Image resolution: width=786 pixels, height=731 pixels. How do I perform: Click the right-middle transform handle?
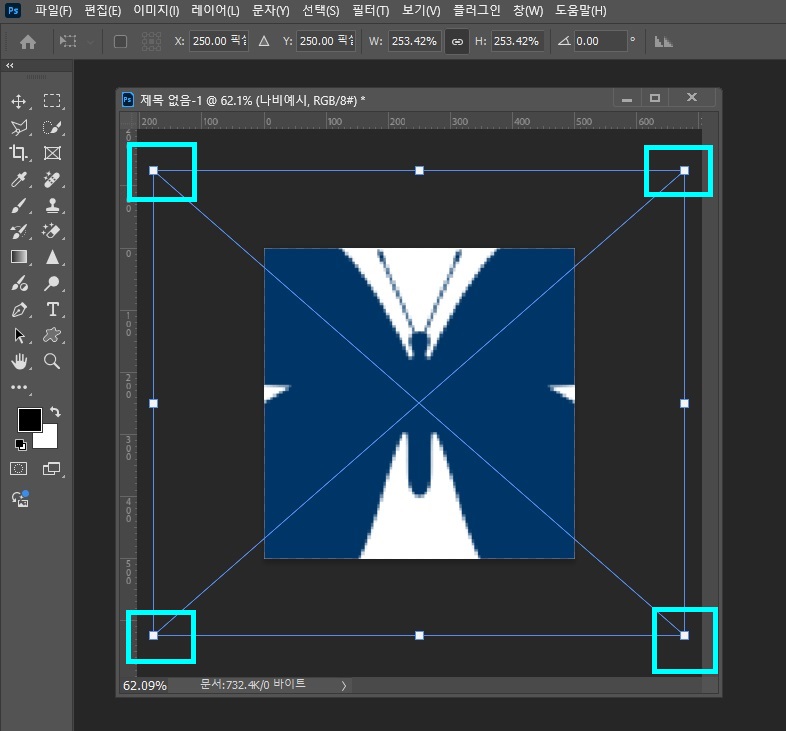pos(684,403)
